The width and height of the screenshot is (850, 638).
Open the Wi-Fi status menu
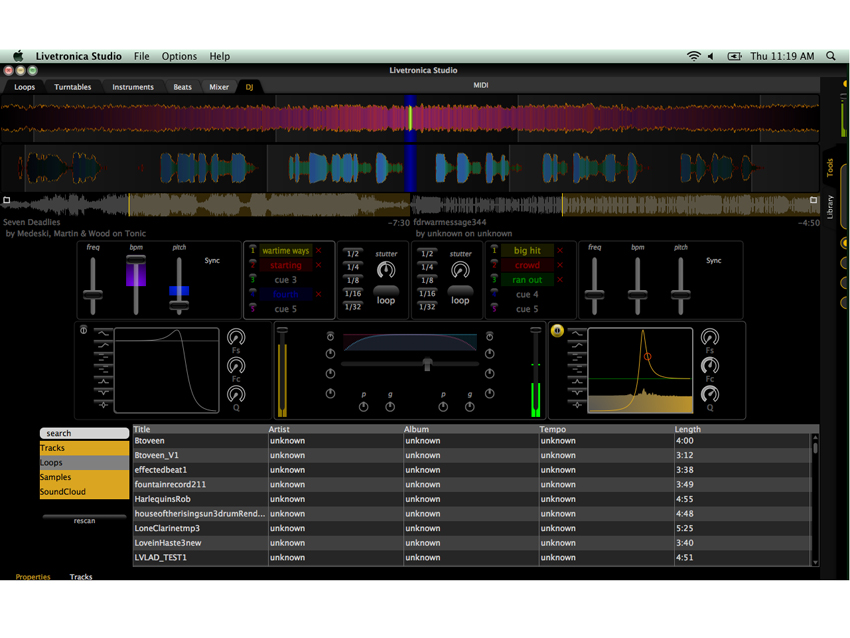(693, 56)
